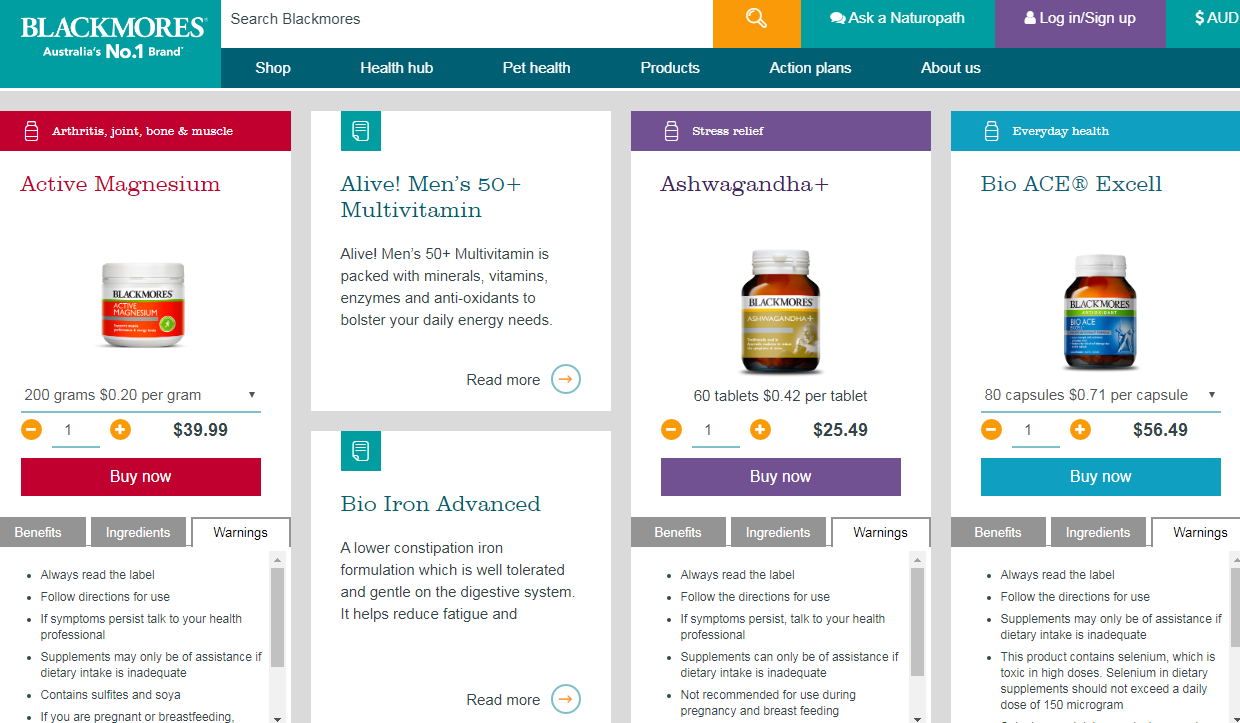Screen dimensions: 1240x723
Task: Click the Blackmores logo
Action: 112,37
